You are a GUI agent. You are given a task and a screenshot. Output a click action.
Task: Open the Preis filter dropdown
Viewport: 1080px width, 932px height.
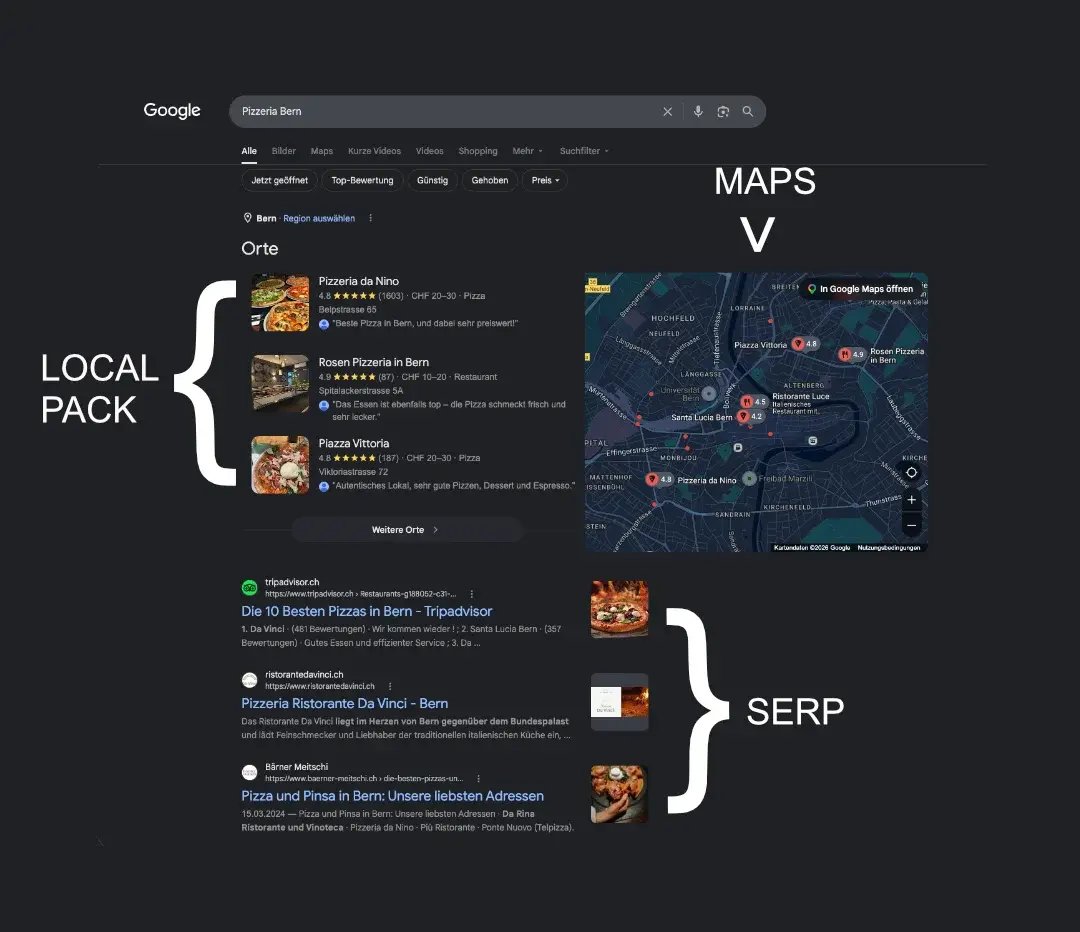pyautogui.click(x=545, y=180)
